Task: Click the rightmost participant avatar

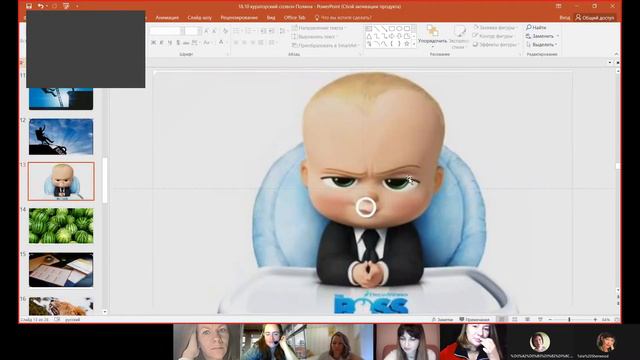Action: 606,342
